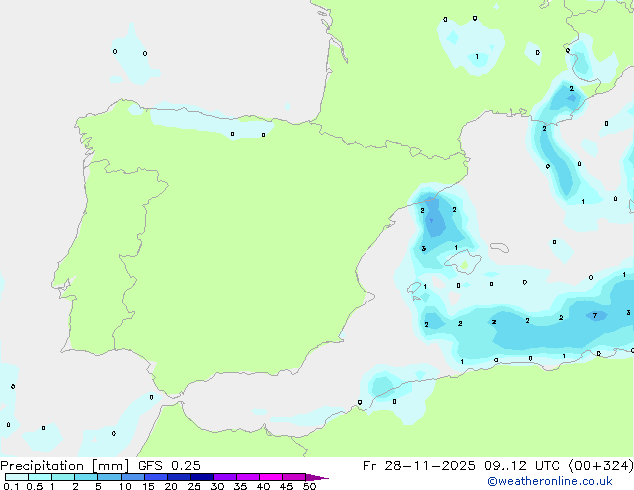Click the Mallorca island outline
The height and width of the screenshot is (490, 634).
point(463,261)
